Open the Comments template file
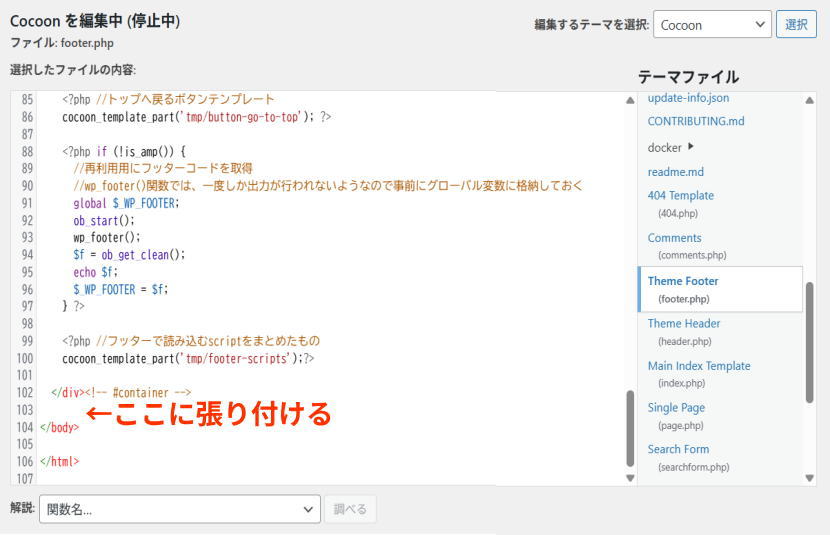The width and height of the screenshot is (830, 535). pos(674,238)
